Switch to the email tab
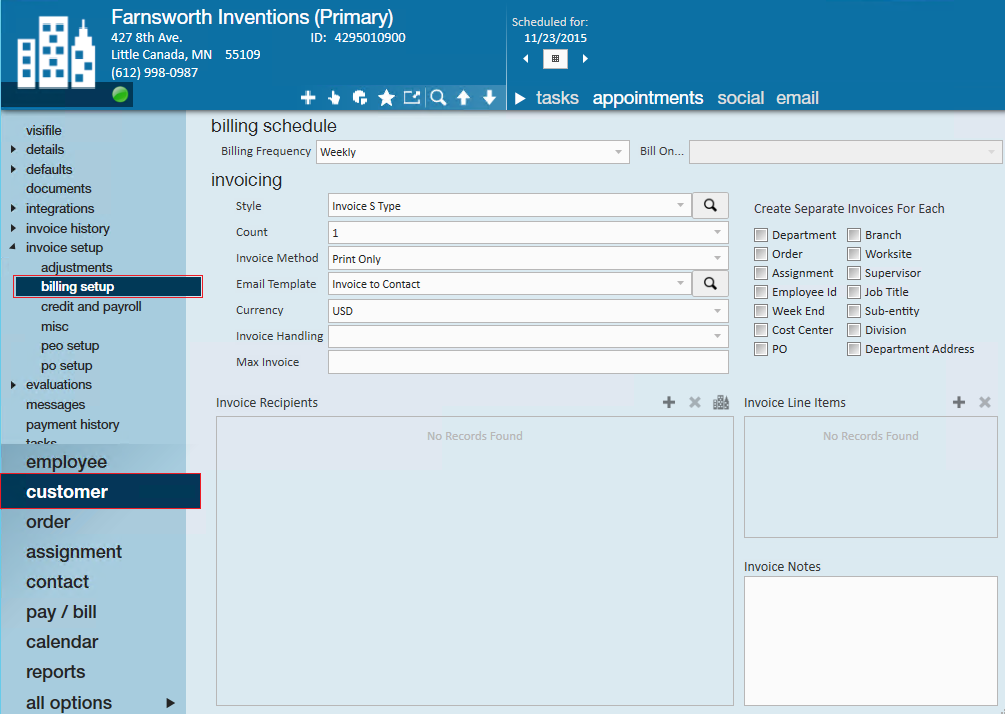The image size is (1005, 714). 797,98
